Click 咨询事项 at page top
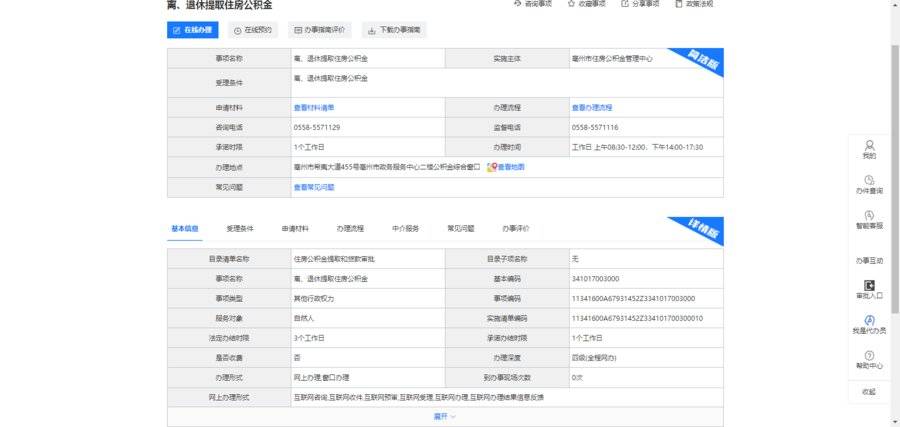This screenshot has height=427, width=900. click(x=533, y=3)
